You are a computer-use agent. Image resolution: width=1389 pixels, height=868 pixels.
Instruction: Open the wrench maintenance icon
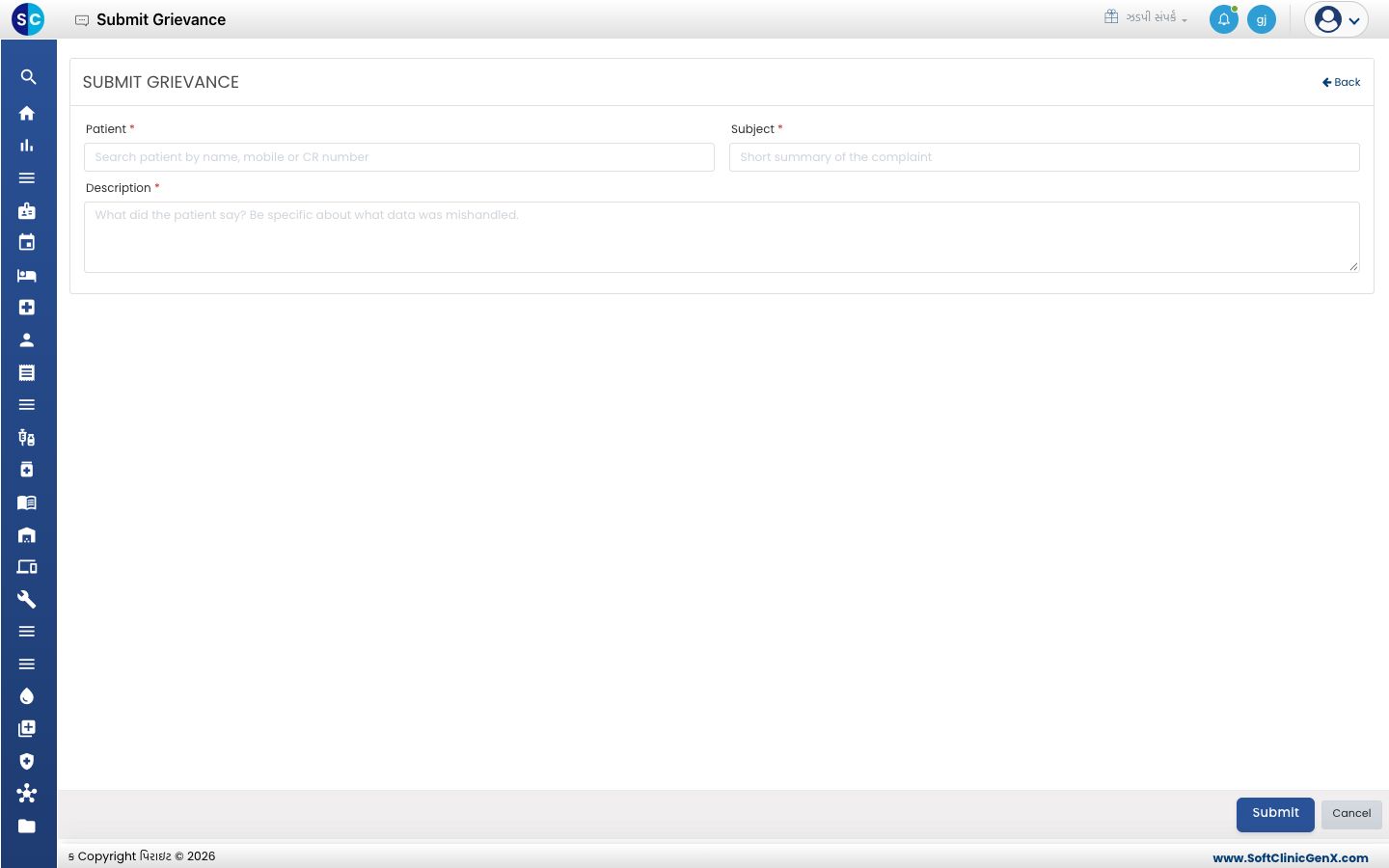(27, 599)
